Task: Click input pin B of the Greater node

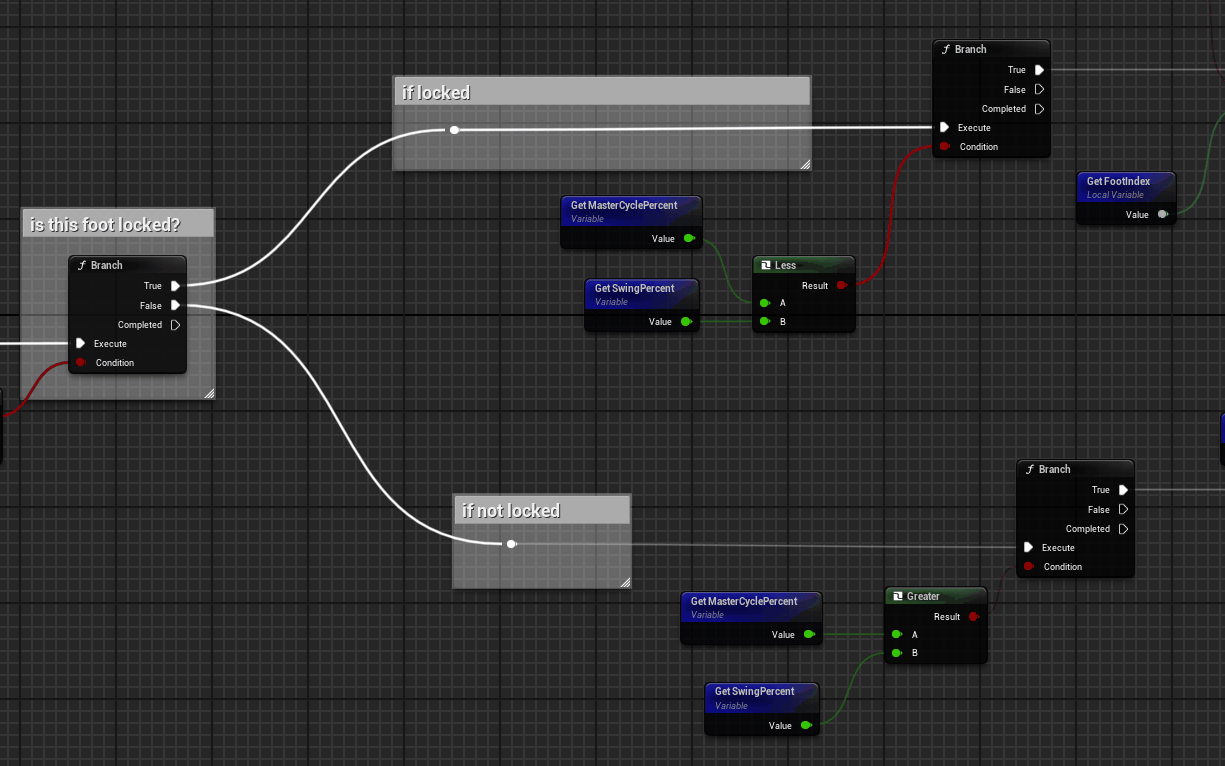Action: point(897,653)
